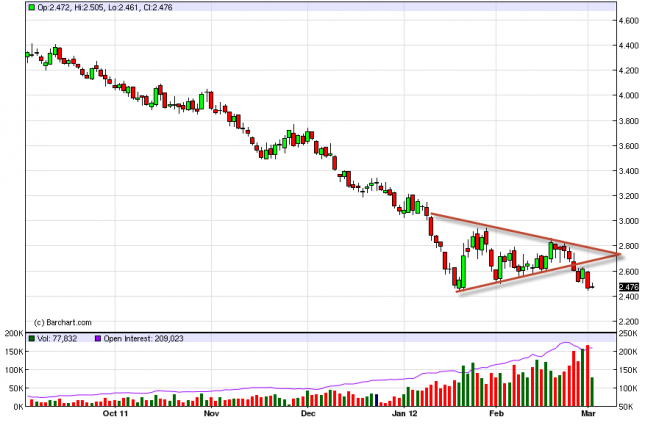
Task: Click the '(c) Barchart.com' copyright text
Action: click(x=63, y=323)
